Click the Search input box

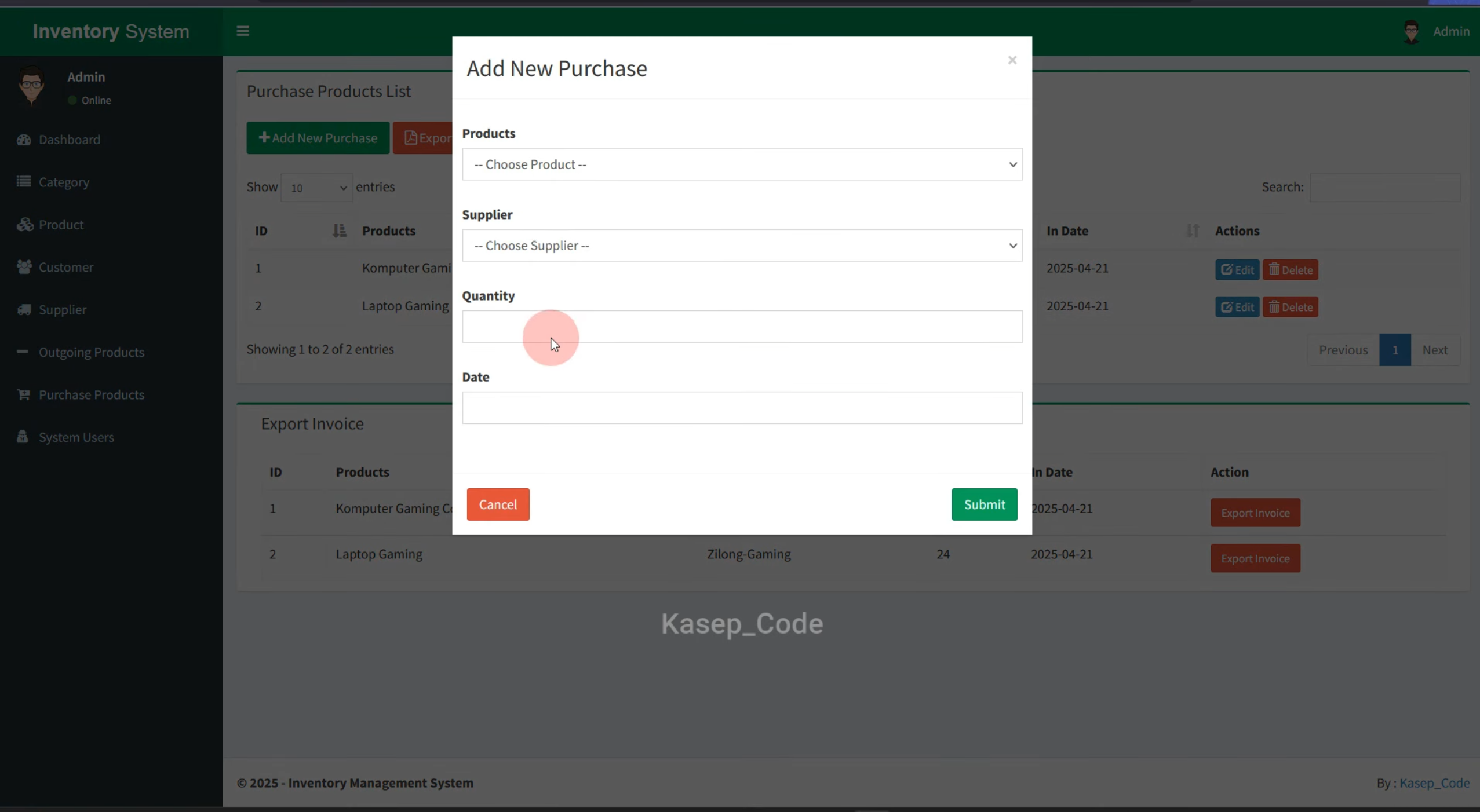click(1384, 188)
